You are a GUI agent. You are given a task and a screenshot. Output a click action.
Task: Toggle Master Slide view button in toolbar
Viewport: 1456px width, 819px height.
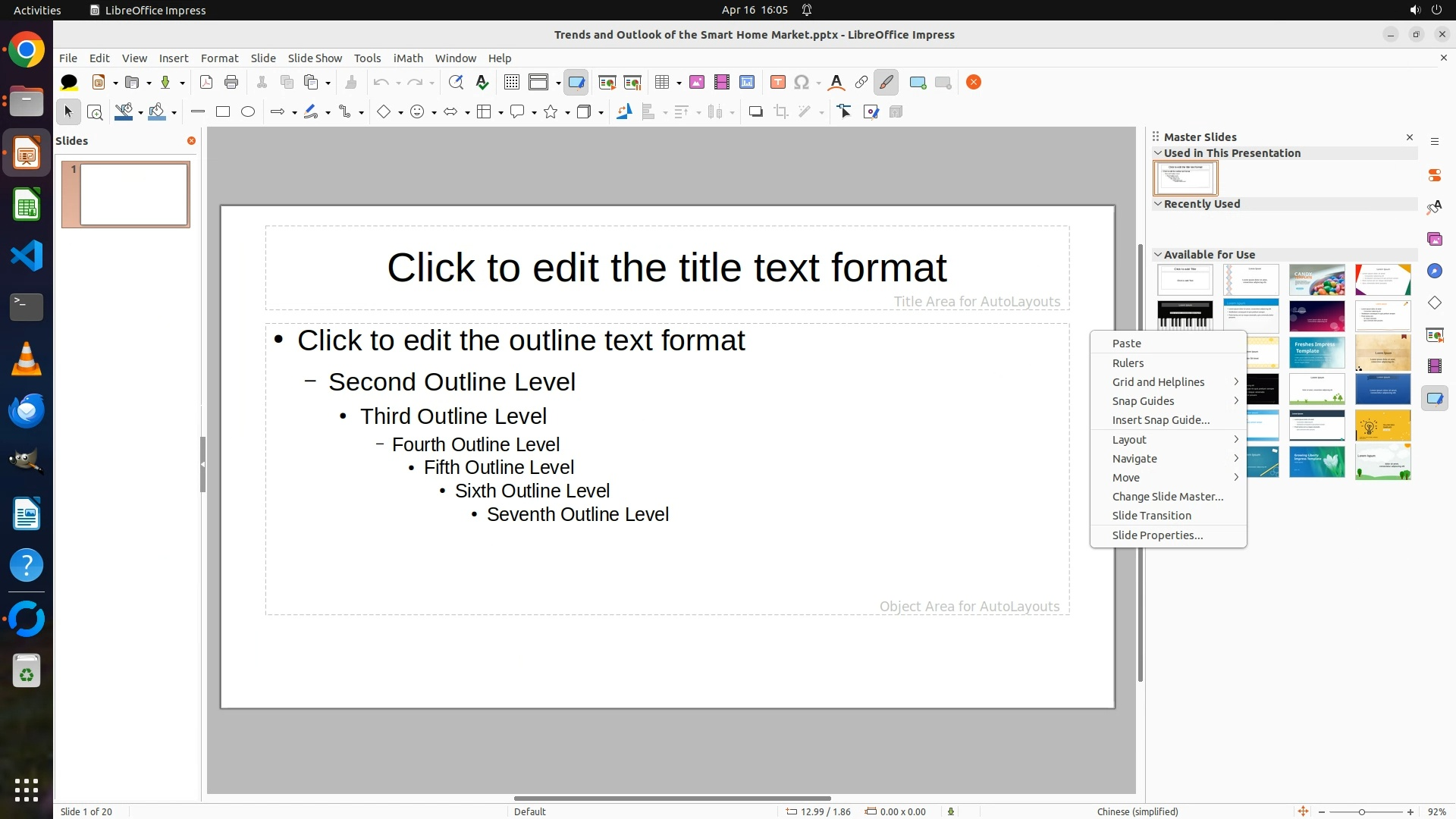(576, 83)
